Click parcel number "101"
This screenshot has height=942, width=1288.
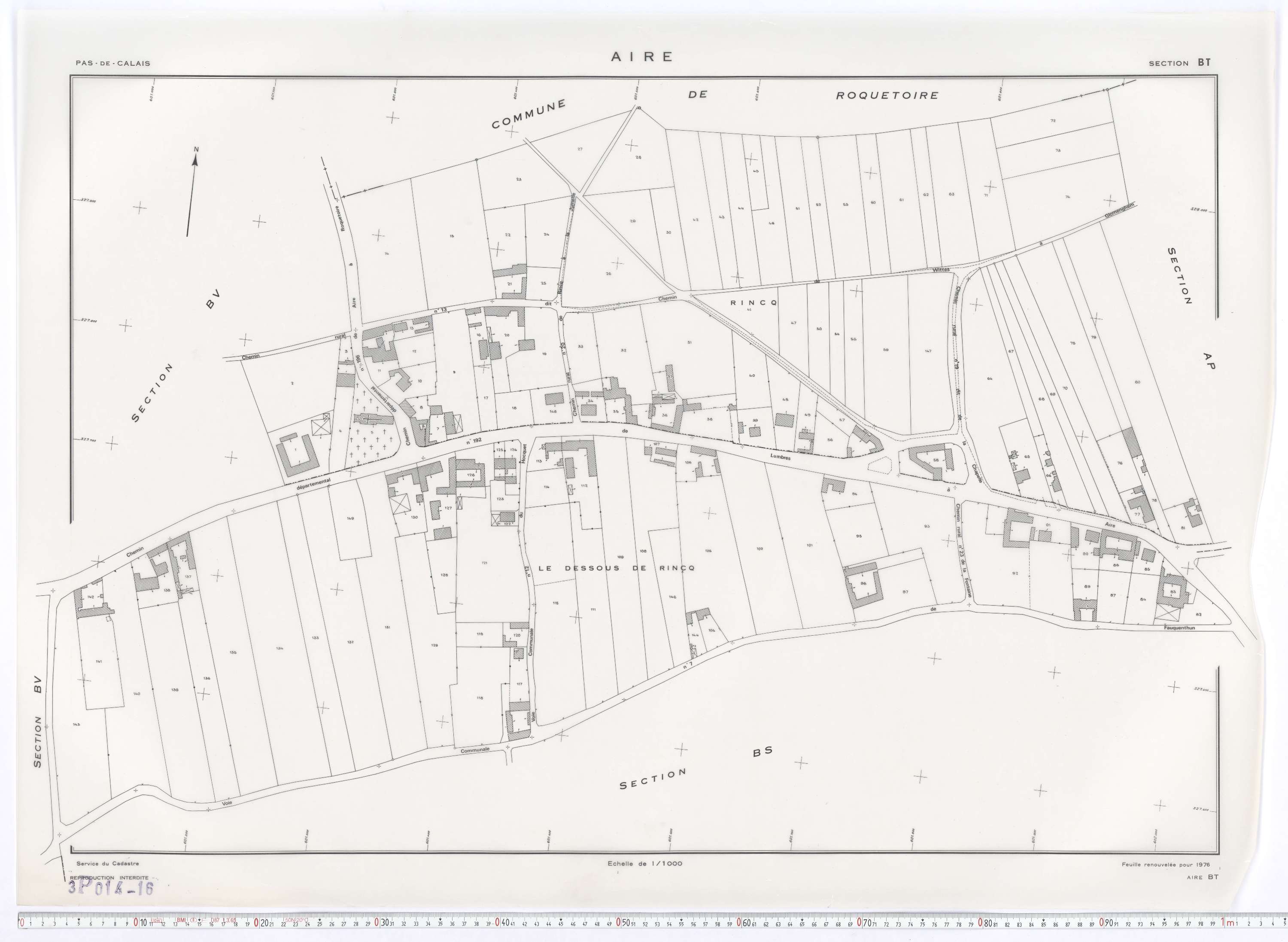point(809,545)
